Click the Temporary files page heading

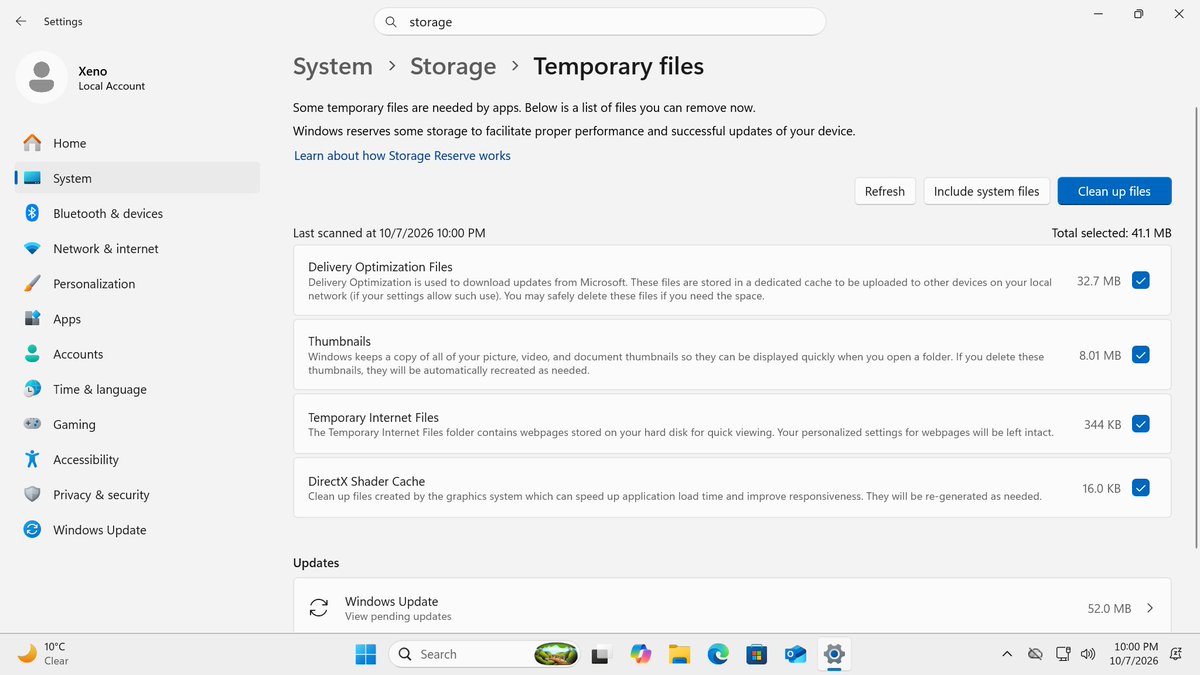pos(619,66)
